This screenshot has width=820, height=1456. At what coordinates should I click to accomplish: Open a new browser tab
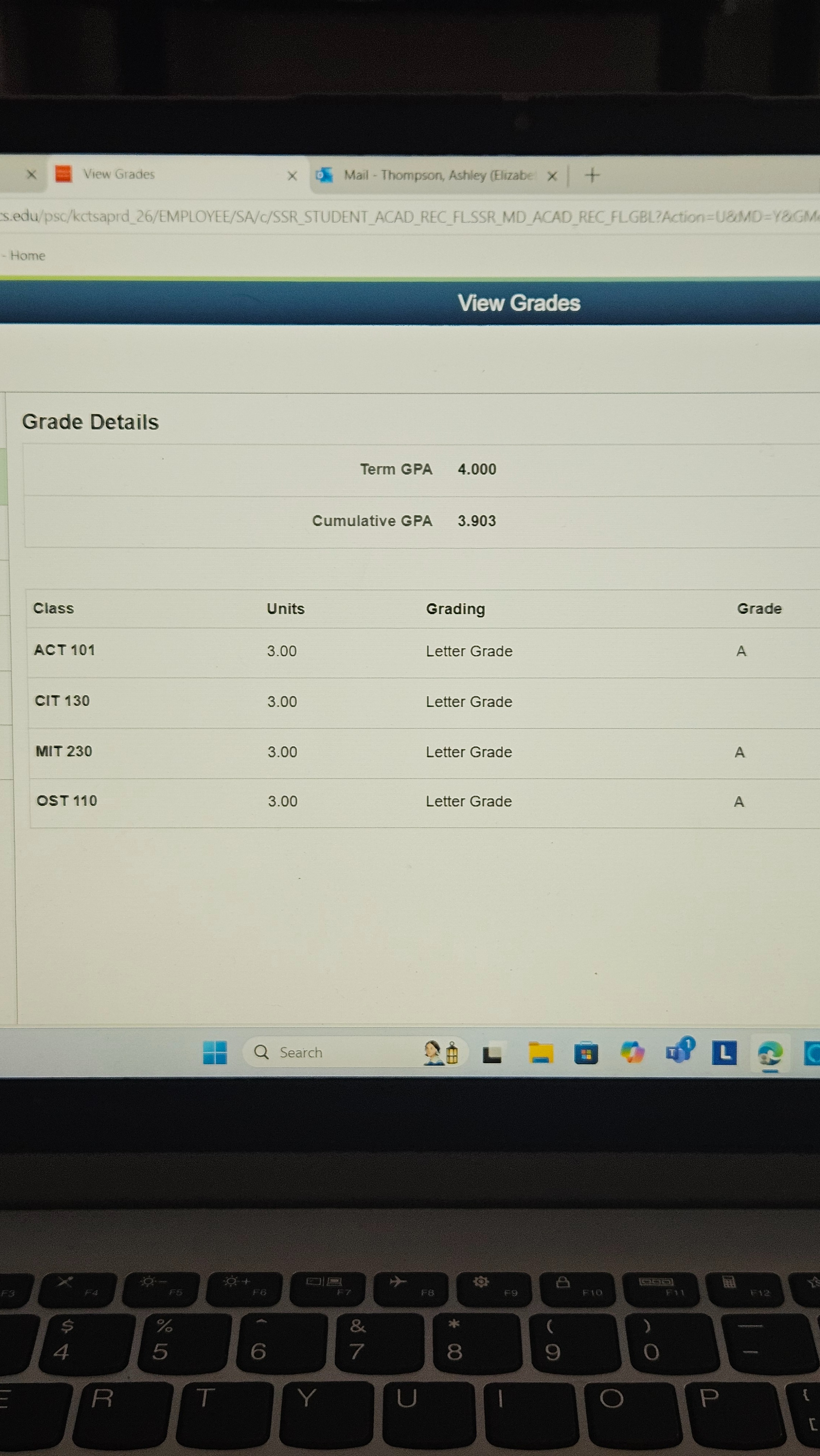click(592, 175)
